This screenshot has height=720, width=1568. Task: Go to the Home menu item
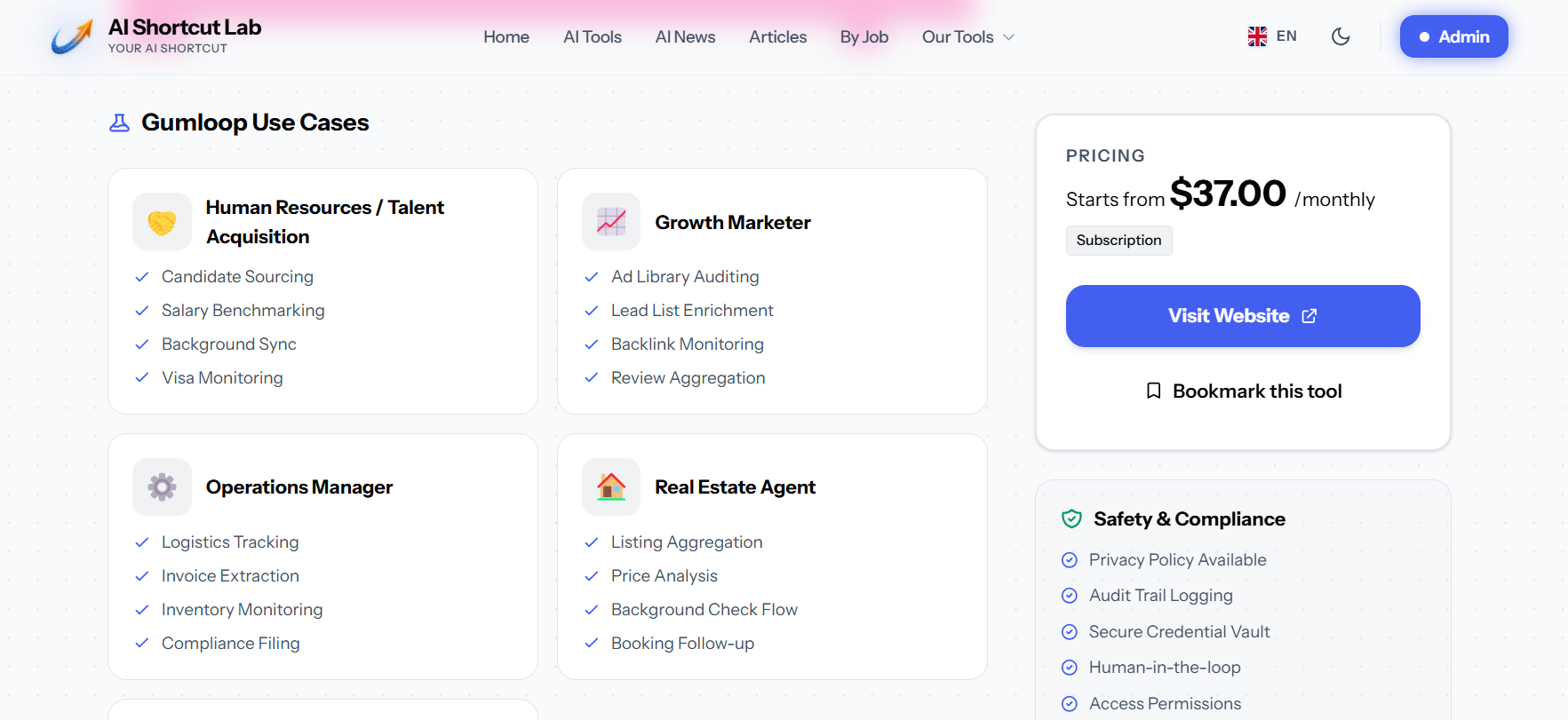tap(506, 37)
